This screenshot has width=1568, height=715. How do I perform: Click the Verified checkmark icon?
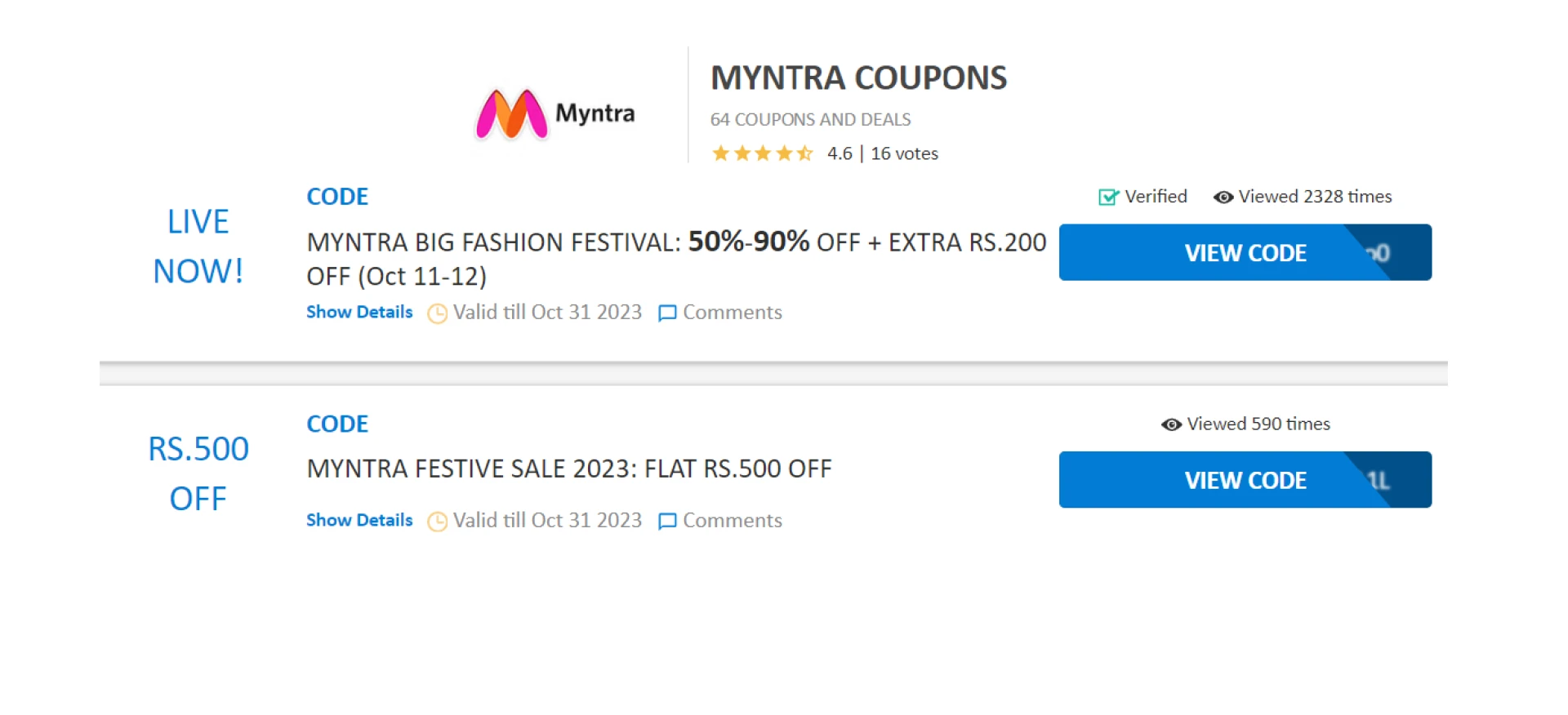1108,197
